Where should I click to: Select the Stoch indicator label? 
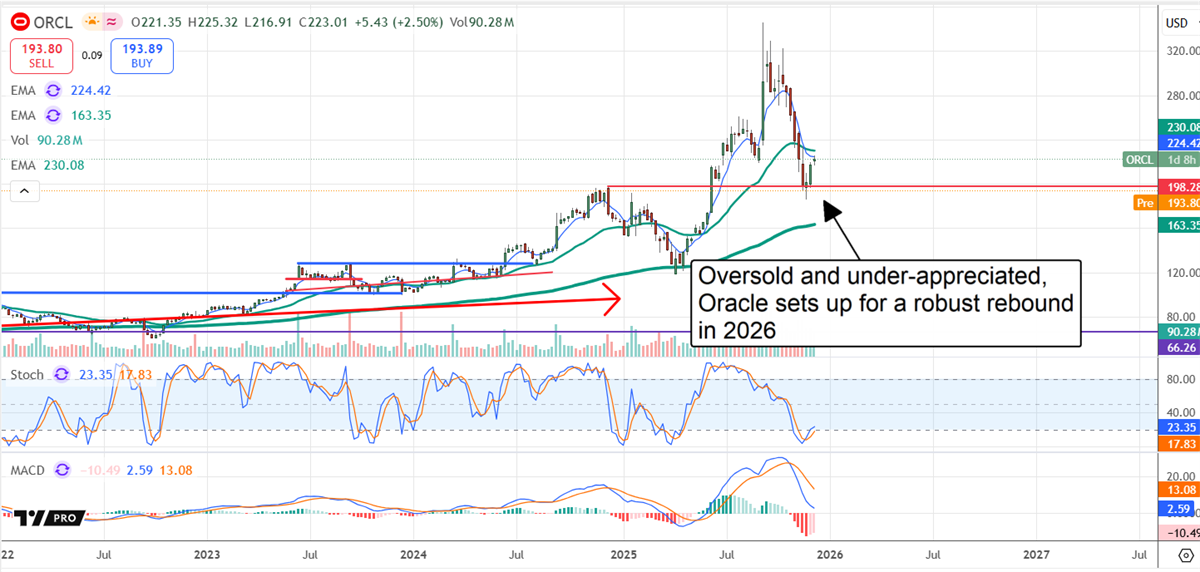click(x=27, y=375)
